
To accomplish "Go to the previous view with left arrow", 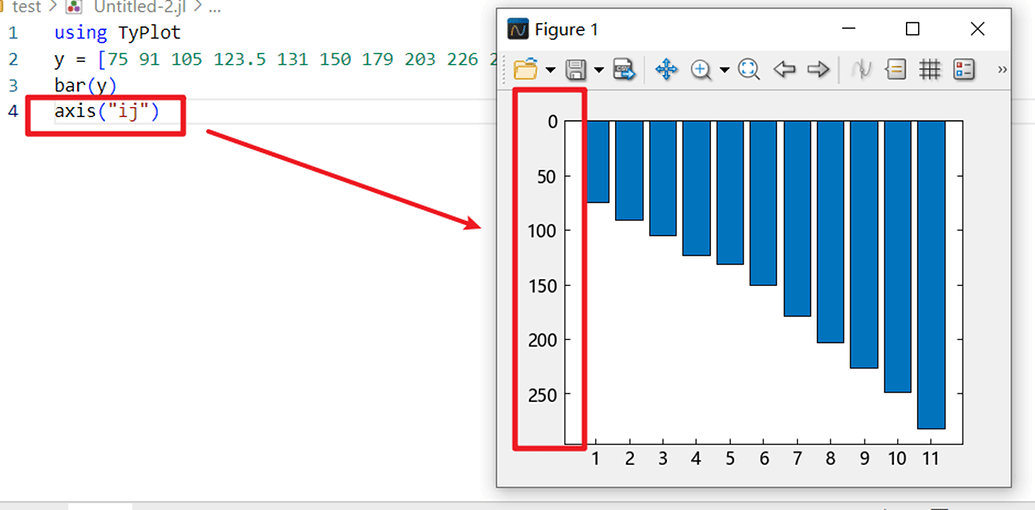I will click(784, 69).
